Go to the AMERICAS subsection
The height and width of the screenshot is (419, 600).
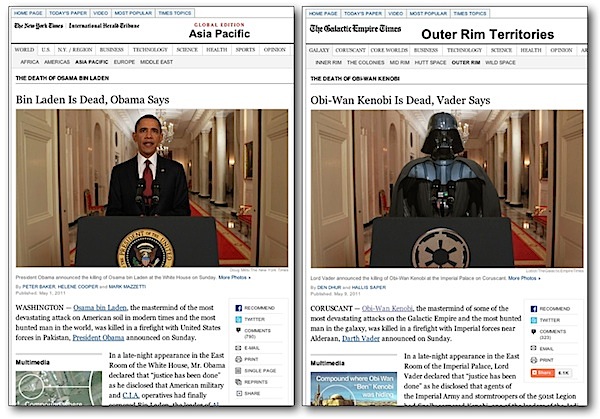point(57,62)
